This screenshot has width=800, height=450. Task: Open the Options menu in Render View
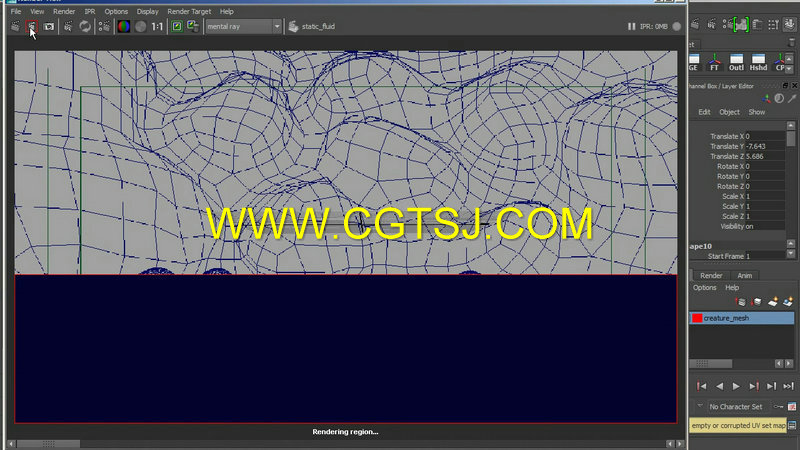pyautogui.click(x=116, y=11)
